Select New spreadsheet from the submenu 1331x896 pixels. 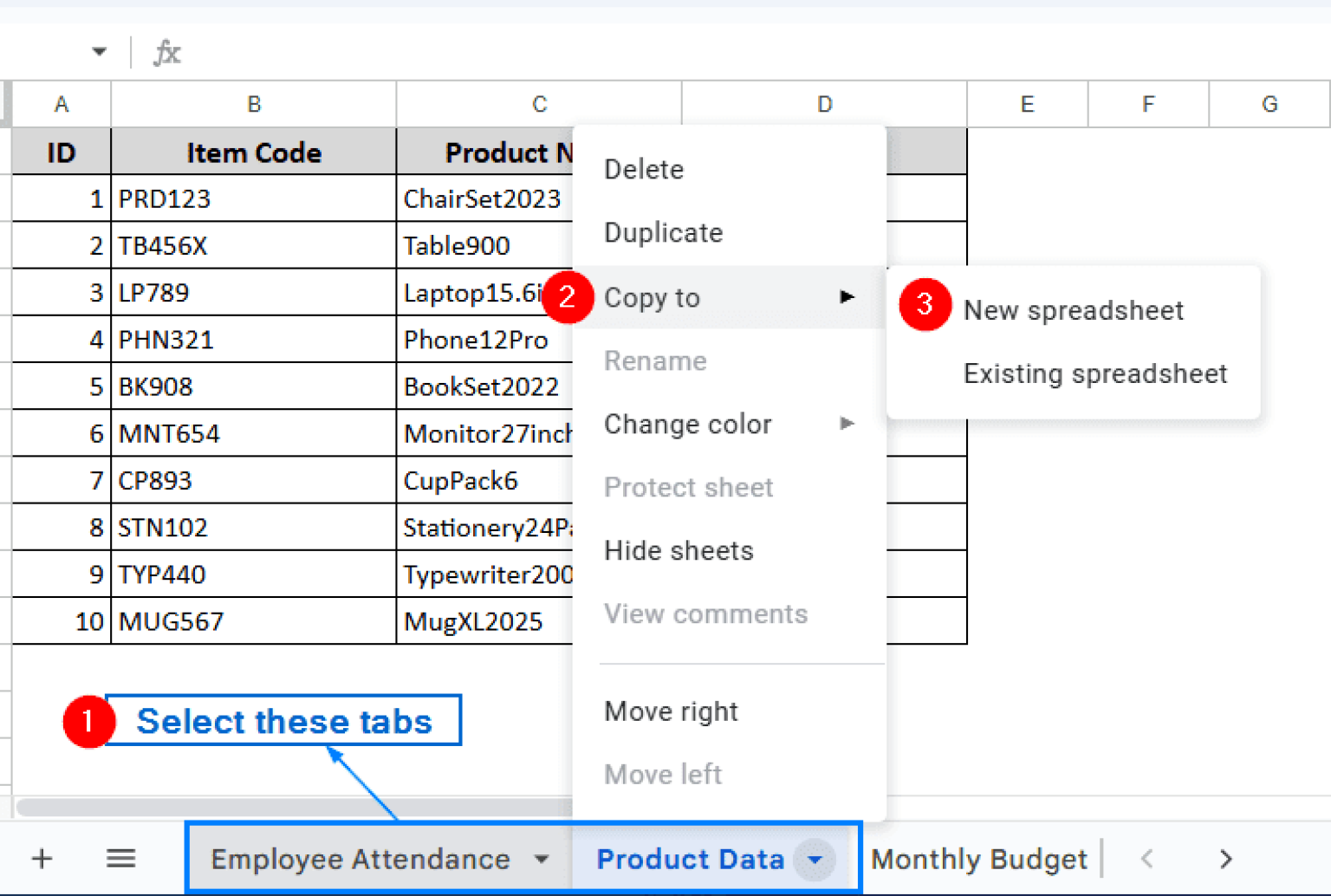click(1073, 310)
